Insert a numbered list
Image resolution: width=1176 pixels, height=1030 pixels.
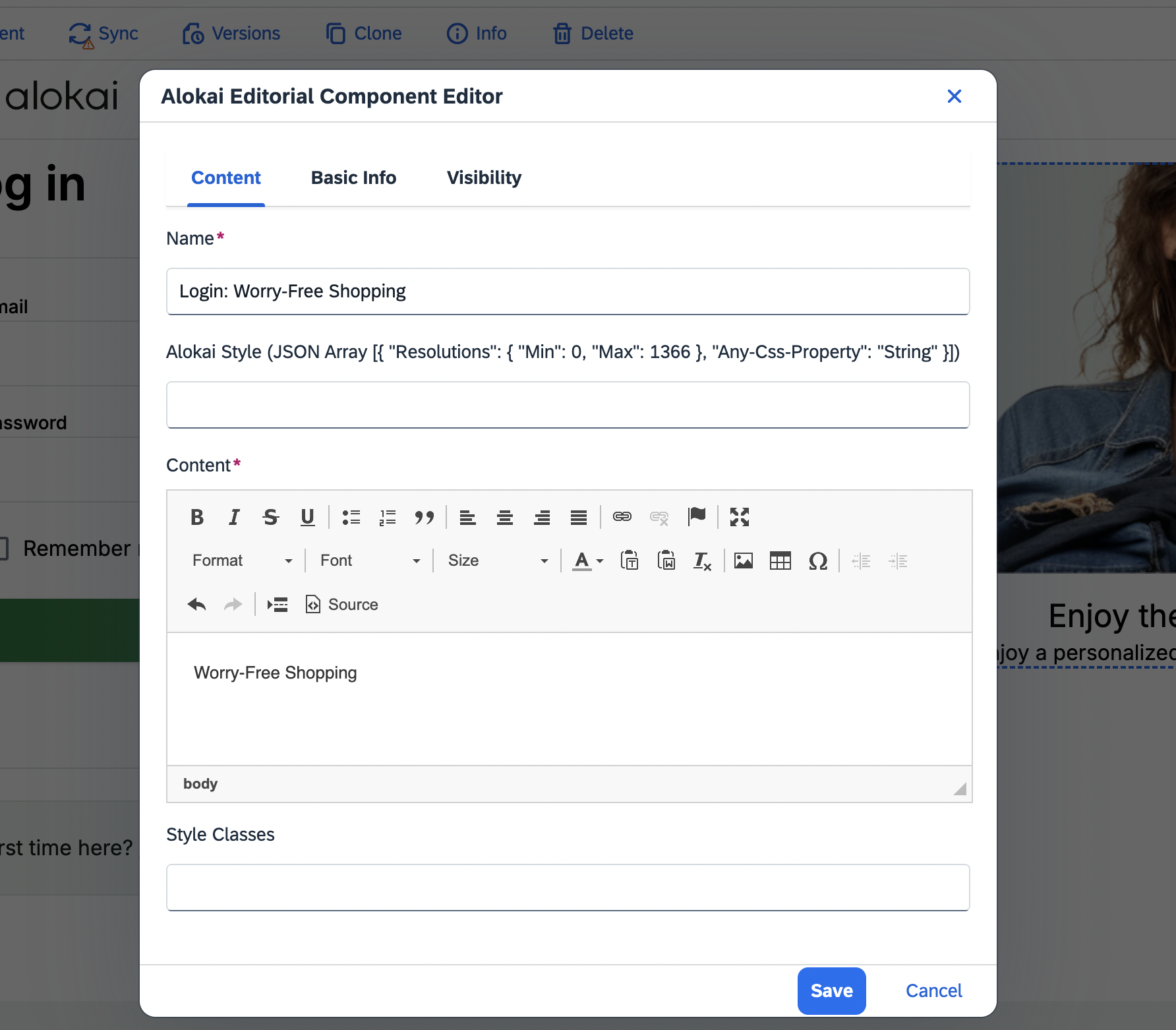point(388,517)
